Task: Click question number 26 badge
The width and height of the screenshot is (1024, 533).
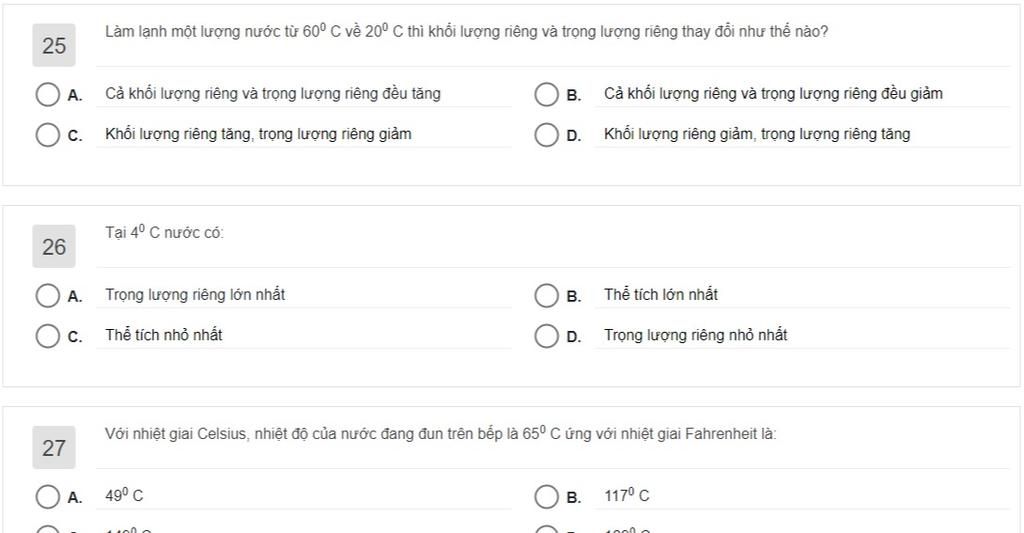Action: pyautogui.click(x=54, y=246)
